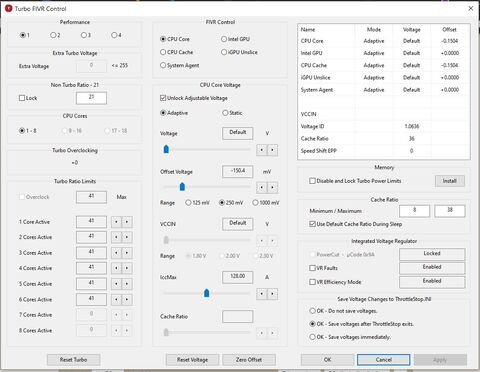Decrease IccMax with the left arrow

[262, 294]
